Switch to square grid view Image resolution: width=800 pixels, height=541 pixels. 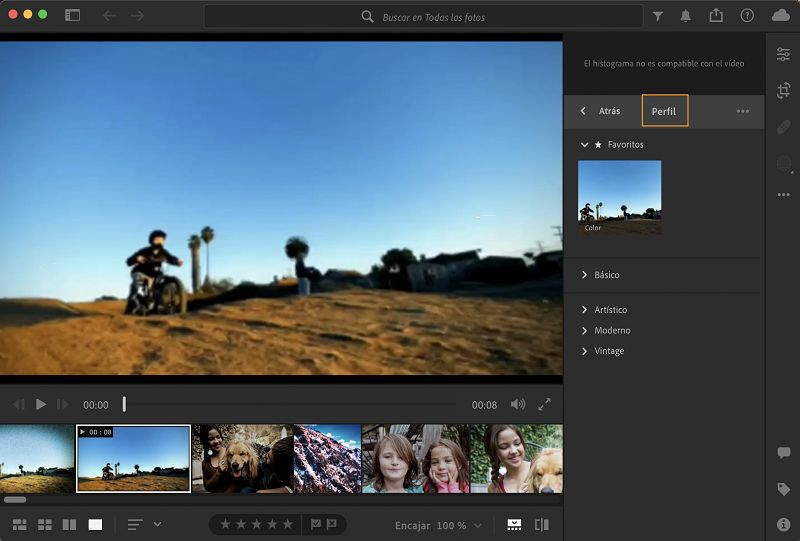coord(45,524)
